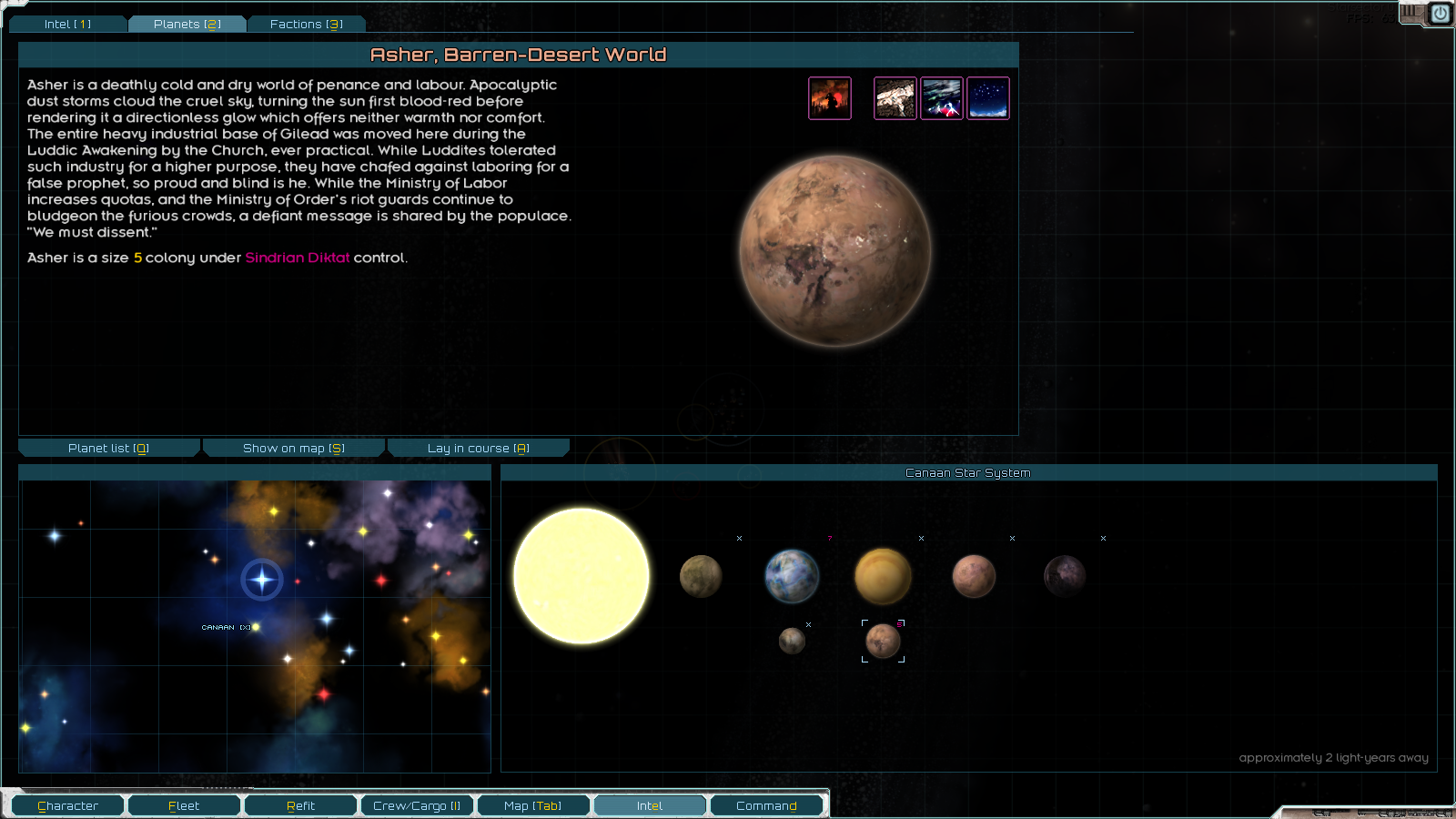This screenshot has width=1456, height=819.
Task: Click the Asher, Barren-Desert World title
Action: point(518,55)
